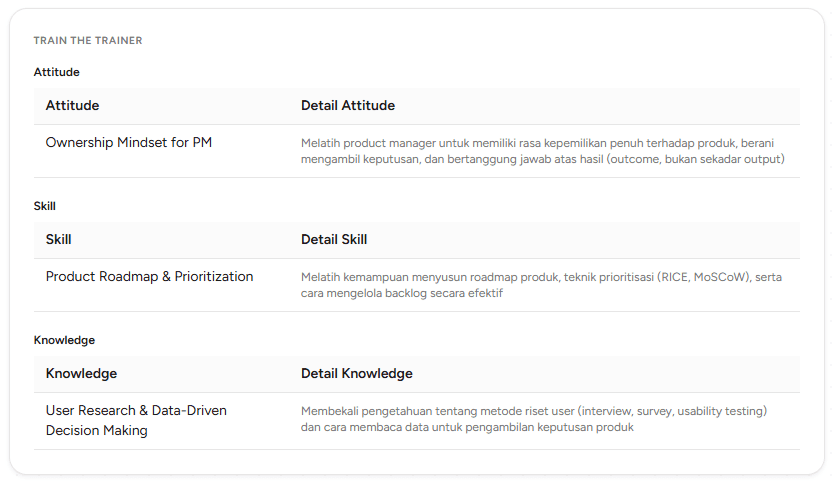Screen dimensions: 834x489
Task: Select the Skill section label
Action: pos(45,206)
